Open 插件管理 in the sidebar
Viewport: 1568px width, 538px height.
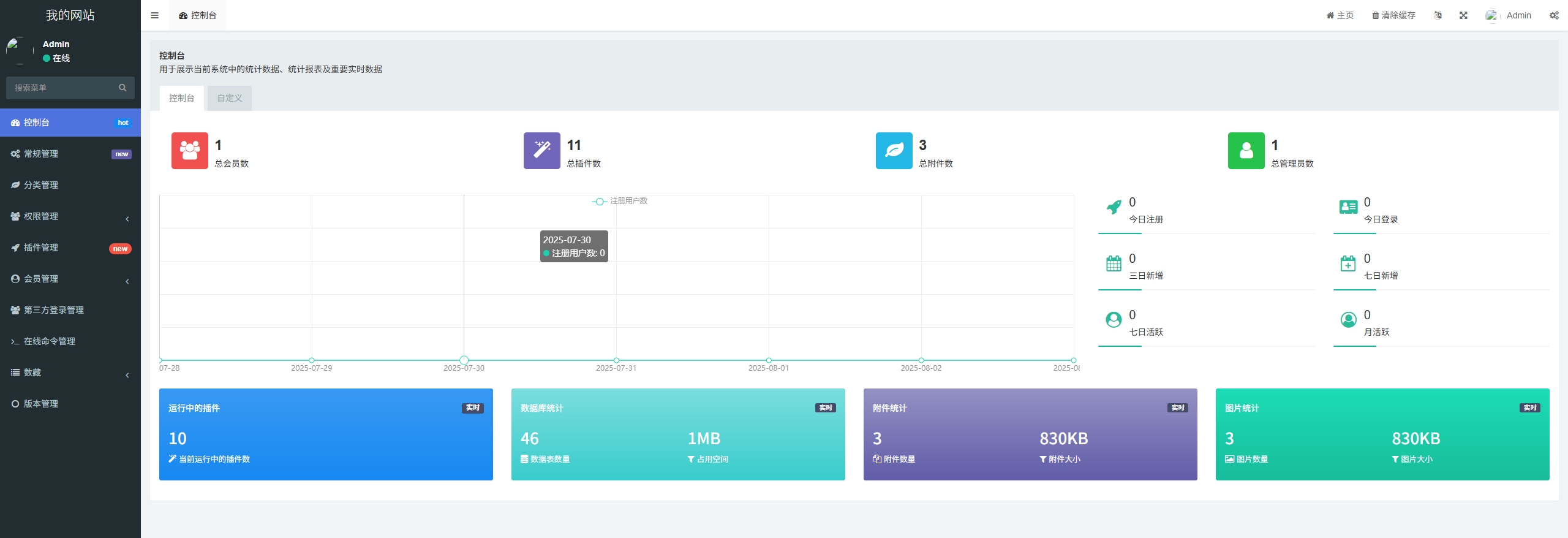[x=70, y=248]
